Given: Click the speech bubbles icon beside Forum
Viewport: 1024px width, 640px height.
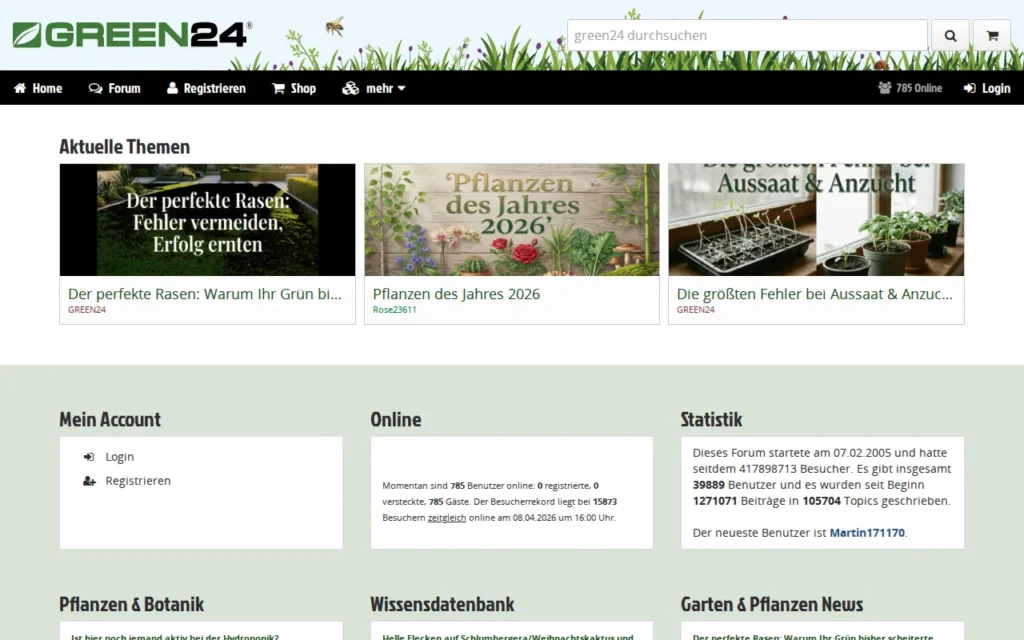Looking at the screenshot, I should 95,88.
